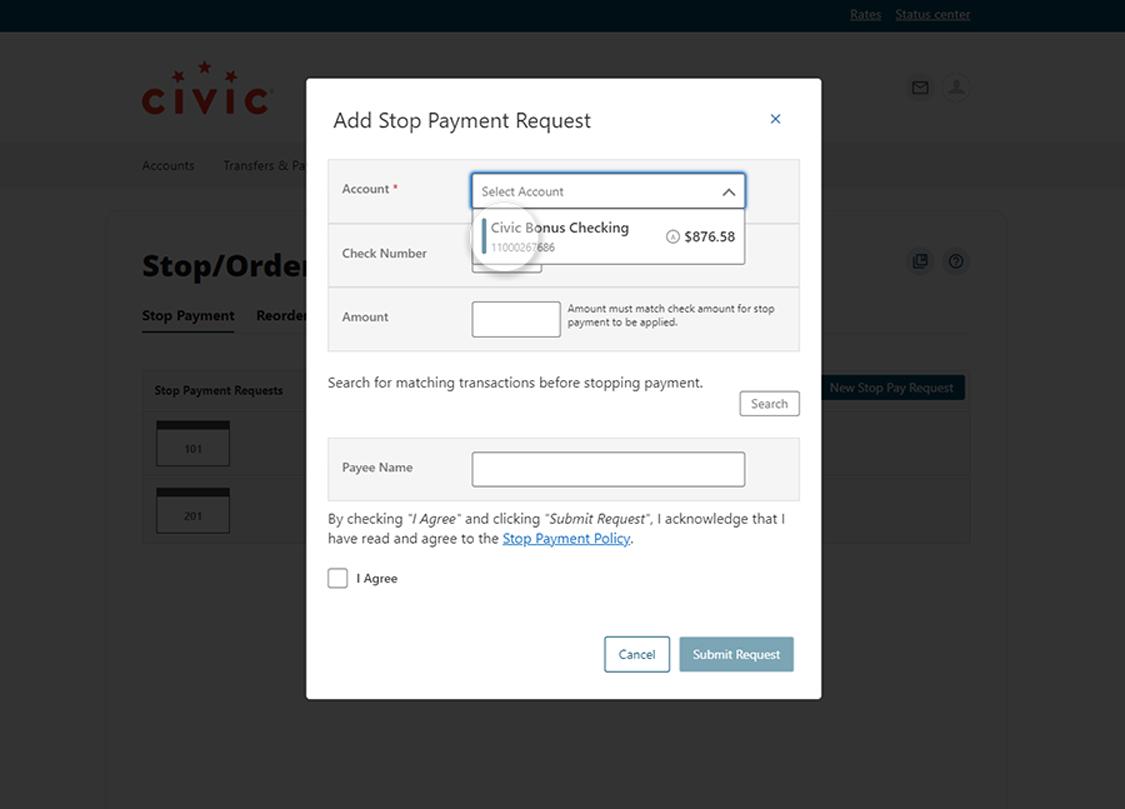1125x809 pixels.
Task: Choose Civic Bonus Checking account option
Action: pyautogui.click(x=608, y=236)
